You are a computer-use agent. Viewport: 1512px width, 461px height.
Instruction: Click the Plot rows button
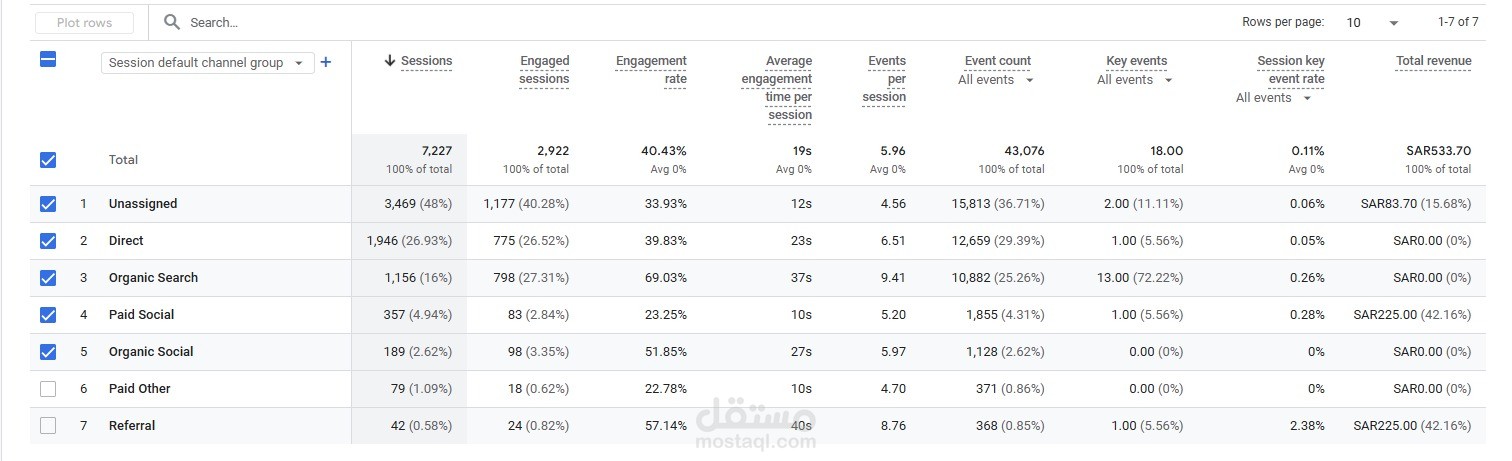coord(85,22)
